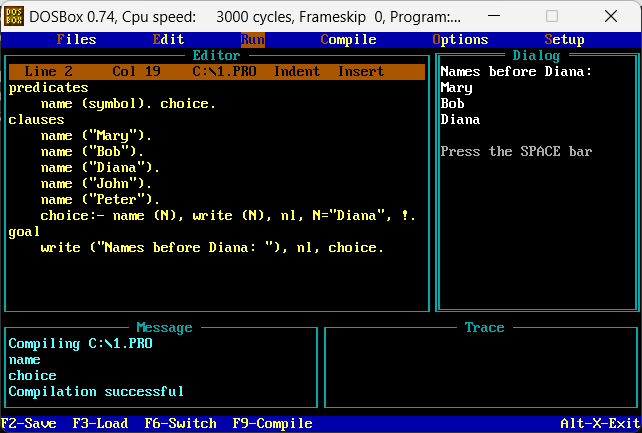The width and height of the screenshot is (642, 433).
Task: Click the 'goal' keyword line
Action: pos(24,232)
